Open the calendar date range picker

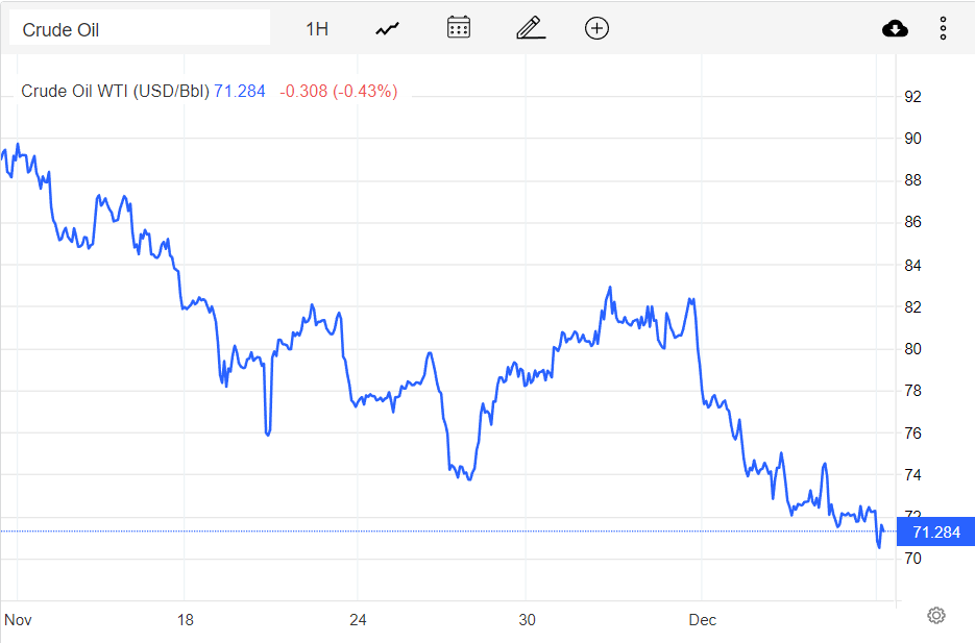click(x=458, y=28)
